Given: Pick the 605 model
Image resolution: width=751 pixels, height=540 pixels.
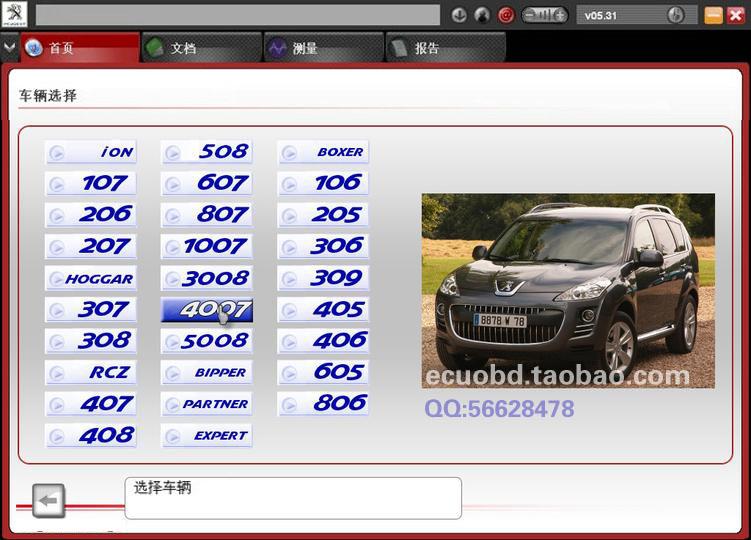Looking at the screenshot, I should coord(323,373).
